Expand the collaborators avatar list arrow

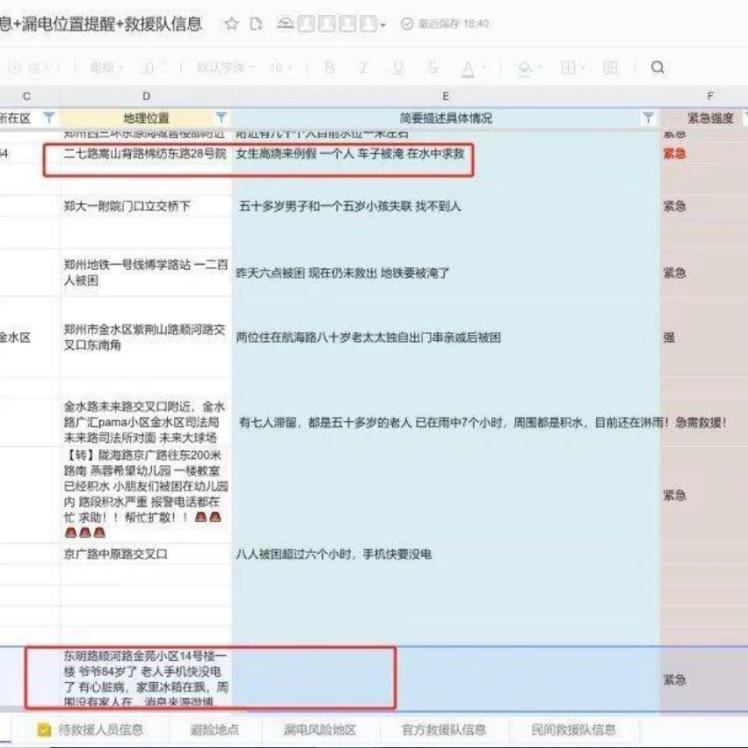click(383, 24)
